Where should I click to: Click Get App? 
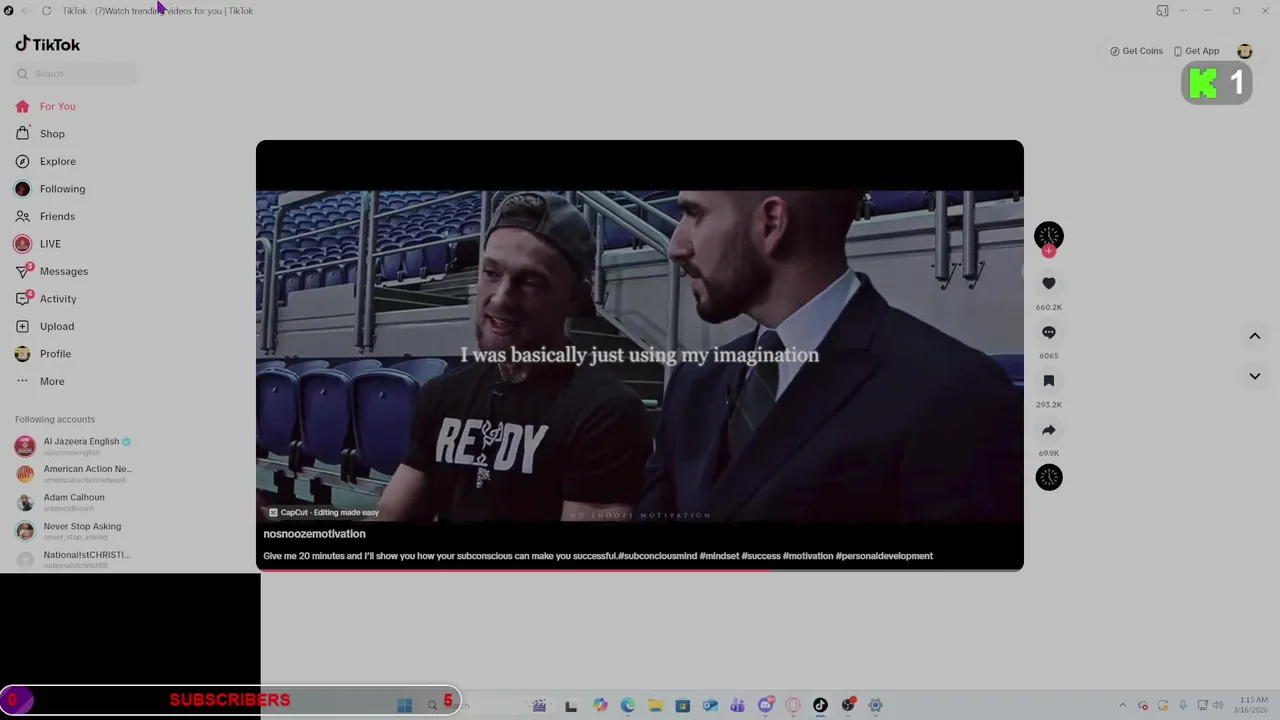pos(1196,51)
